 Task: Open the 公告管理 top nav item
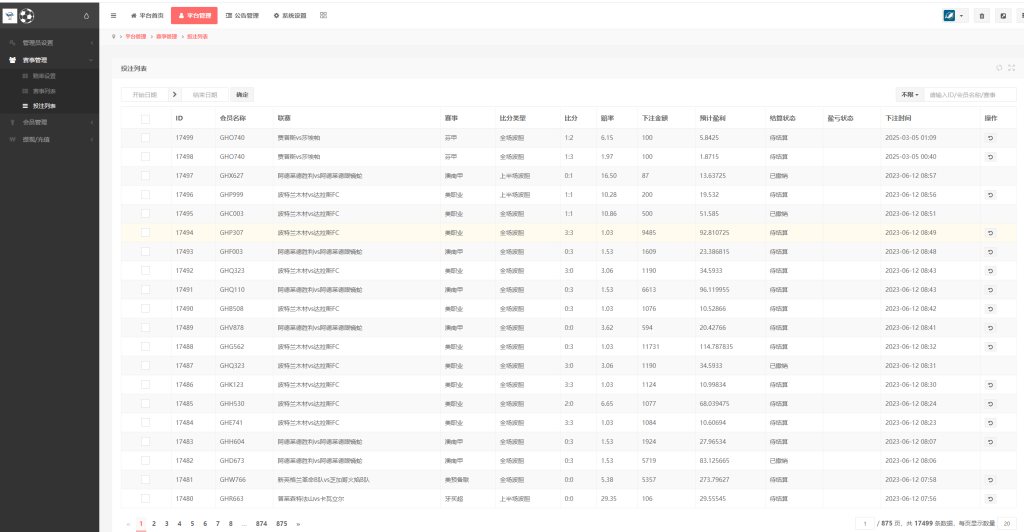[x=242, y=16]
